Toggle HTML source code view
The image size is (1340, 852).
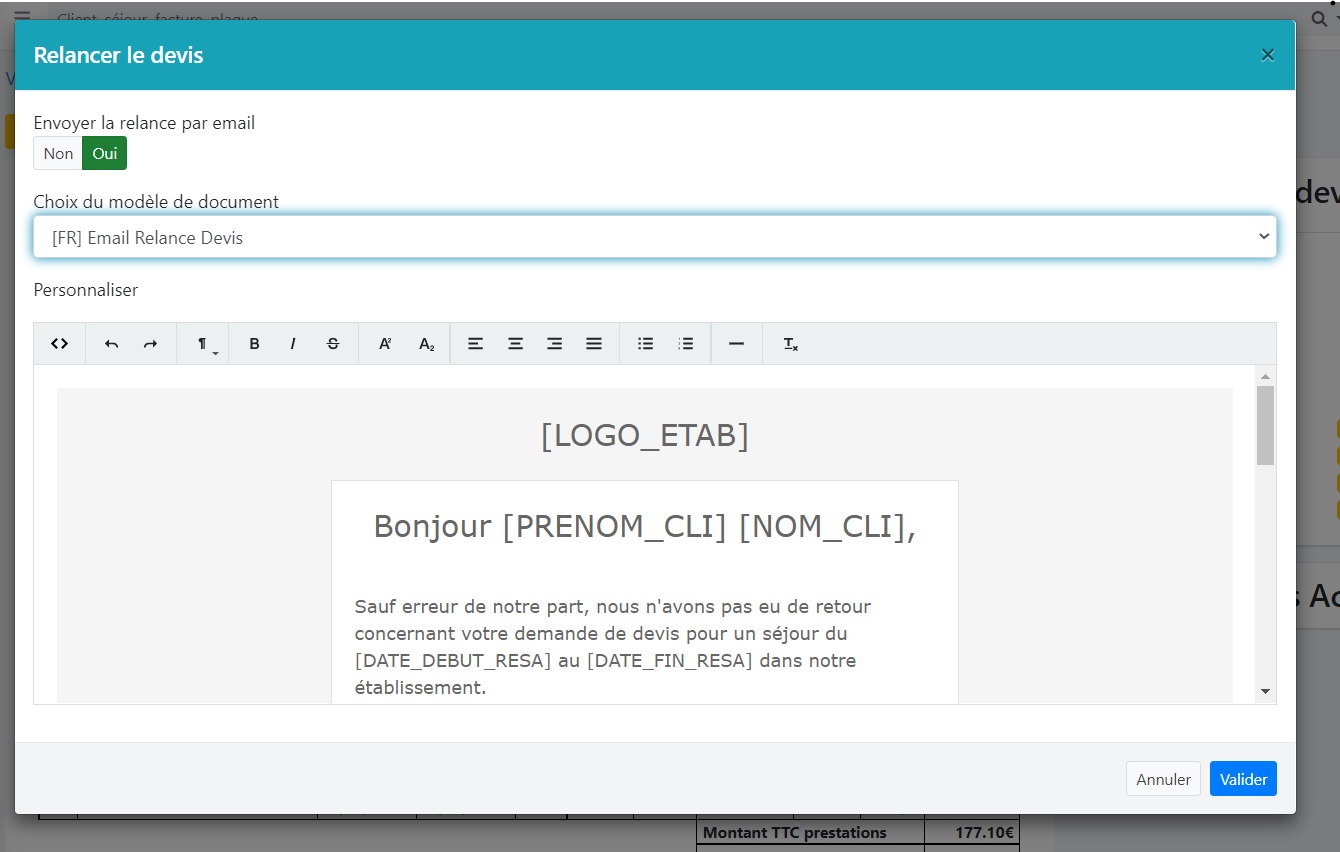coord(60,344)
